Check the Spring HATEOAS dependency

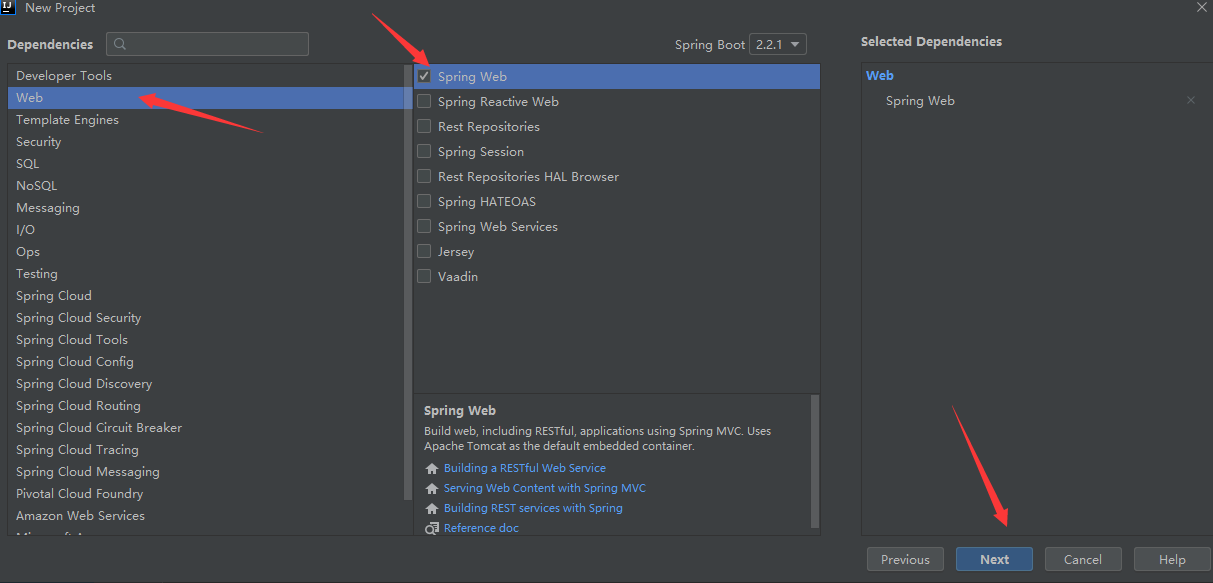coord(424,201)
